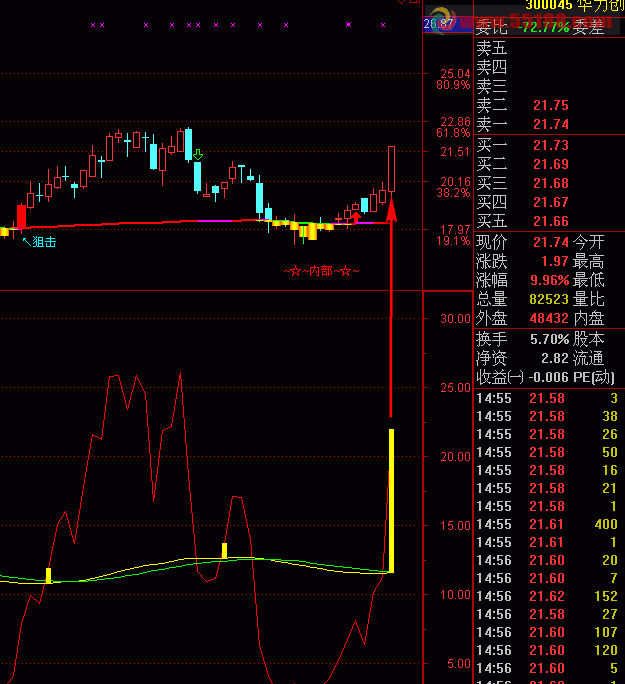625x684 pixels.
Task: Click the 量比 label
Action: pos(588,299)
